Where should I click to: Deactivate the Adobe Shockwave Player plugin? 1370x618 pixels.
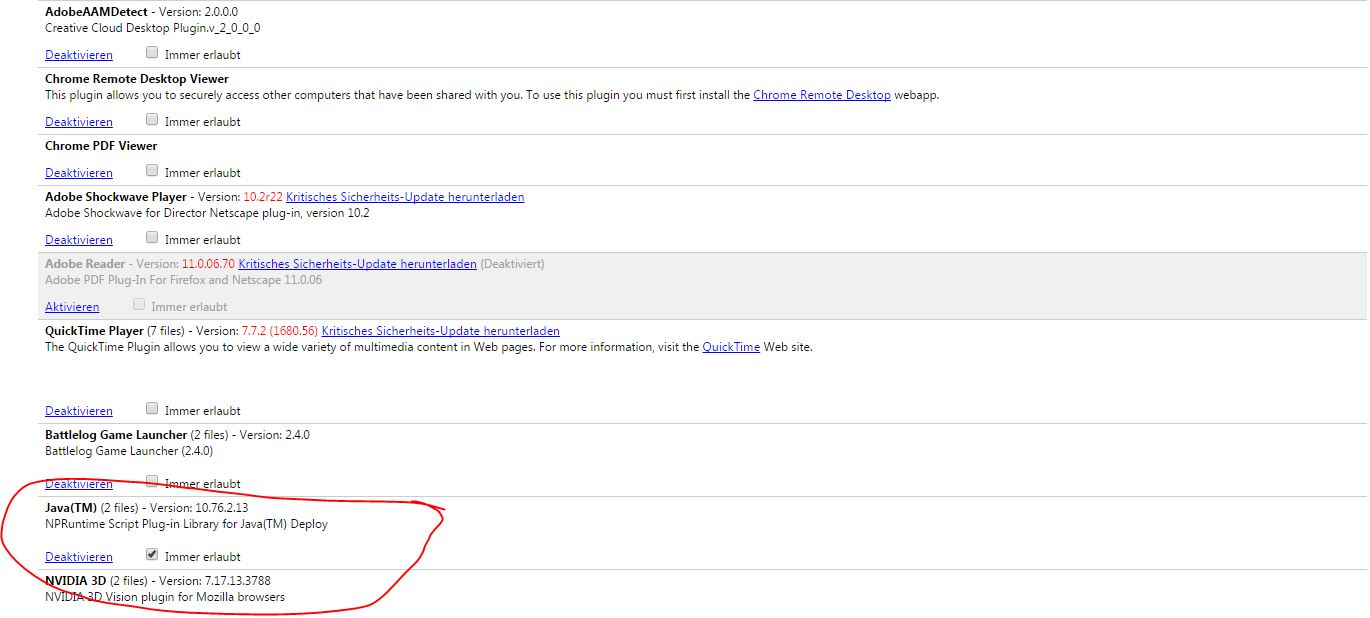point(79,240)
